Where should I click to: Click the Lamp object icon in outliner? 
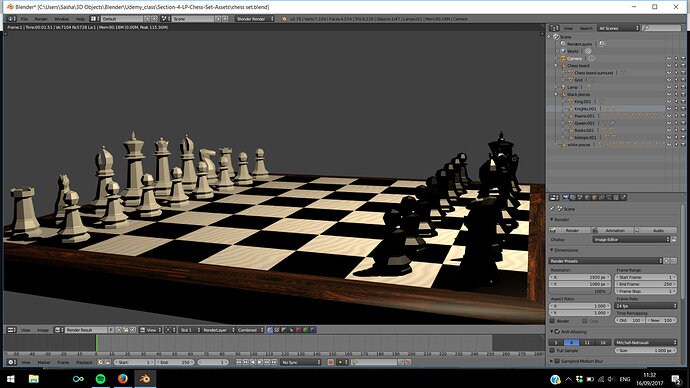pyautogui.click(x=563, y=87)
